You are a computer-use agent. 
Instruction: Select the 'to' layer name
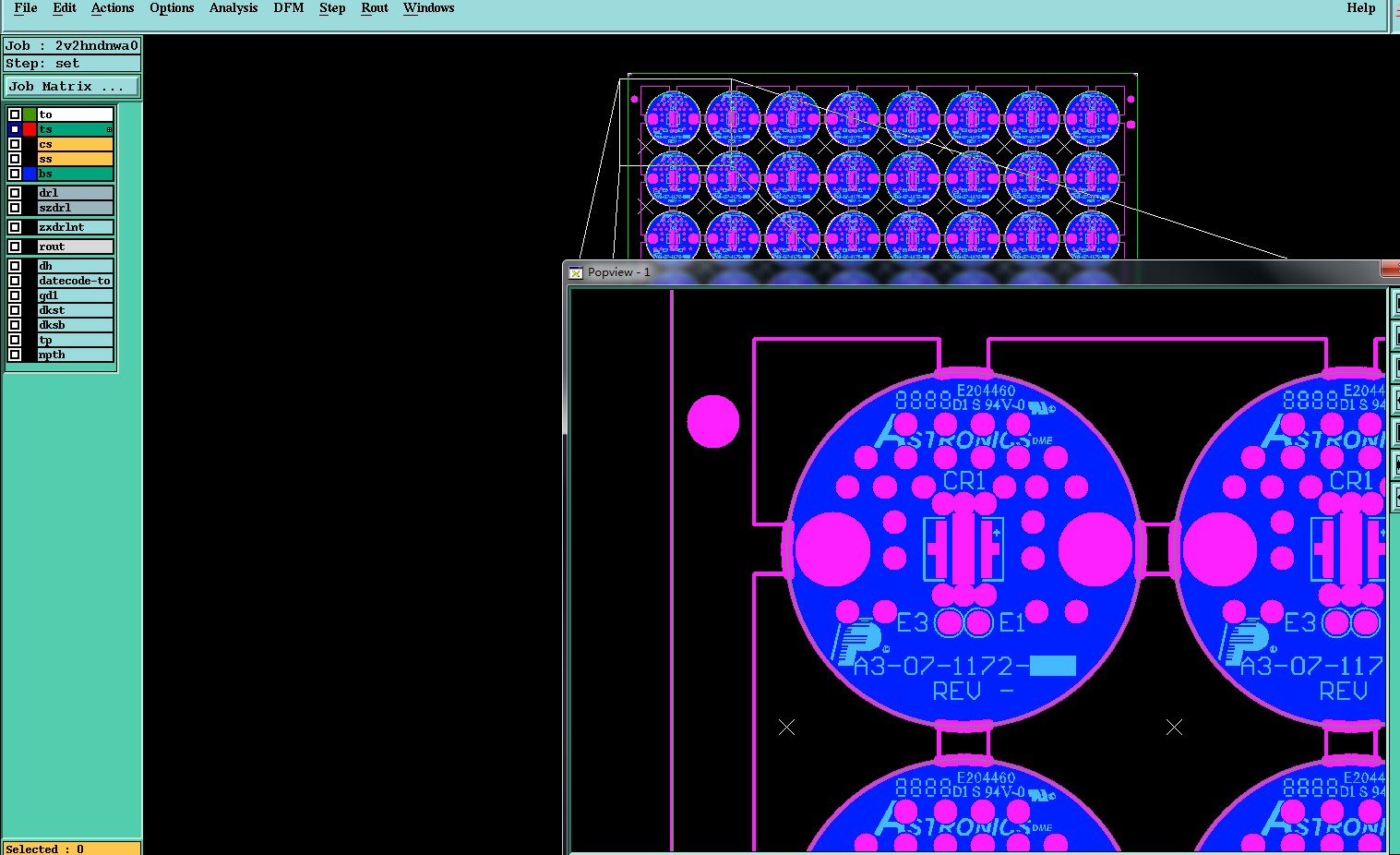[75, 114]
